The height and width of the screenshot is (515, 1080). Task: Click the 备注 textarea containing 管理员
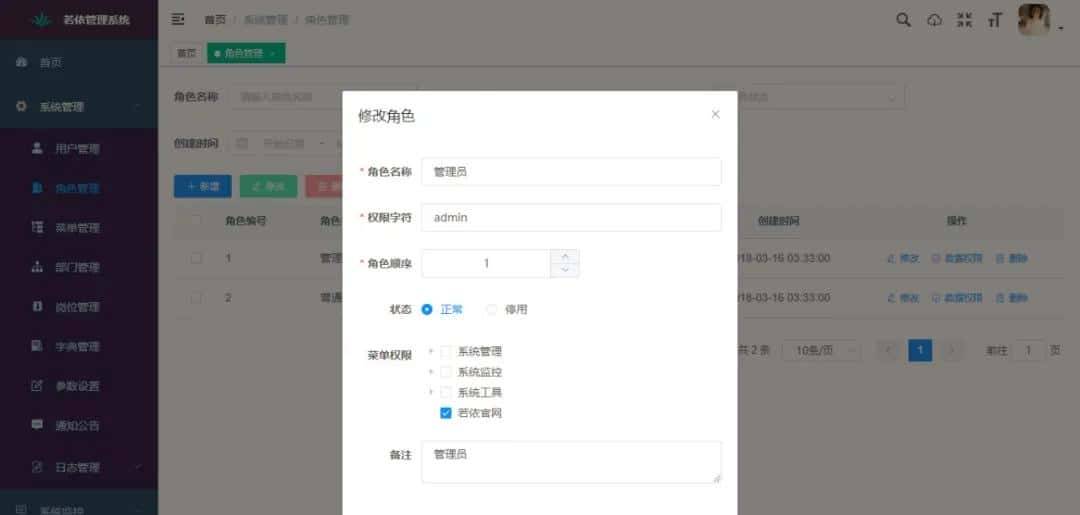click(x=571, y=462)
